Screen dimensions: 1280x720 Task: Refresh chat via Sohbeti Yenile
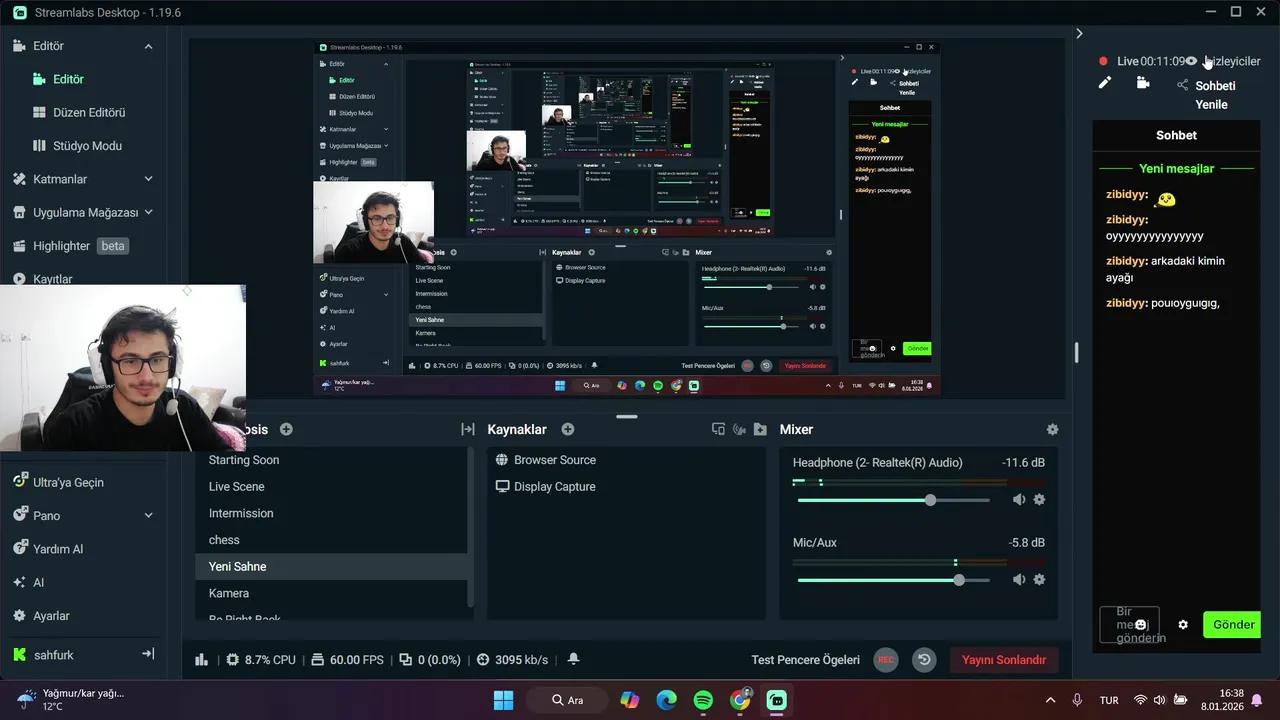(x=1215, y=95)
